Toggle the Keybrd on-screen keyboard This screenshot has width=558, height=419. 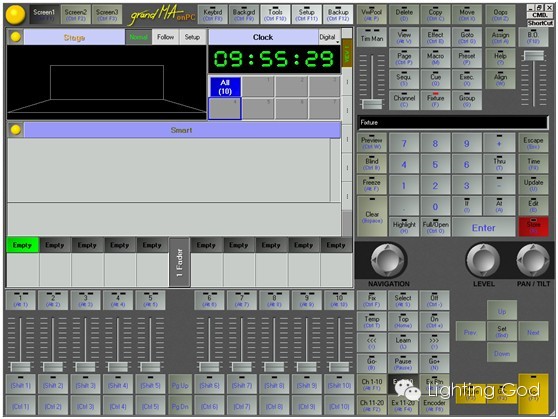tap(212, 15)
